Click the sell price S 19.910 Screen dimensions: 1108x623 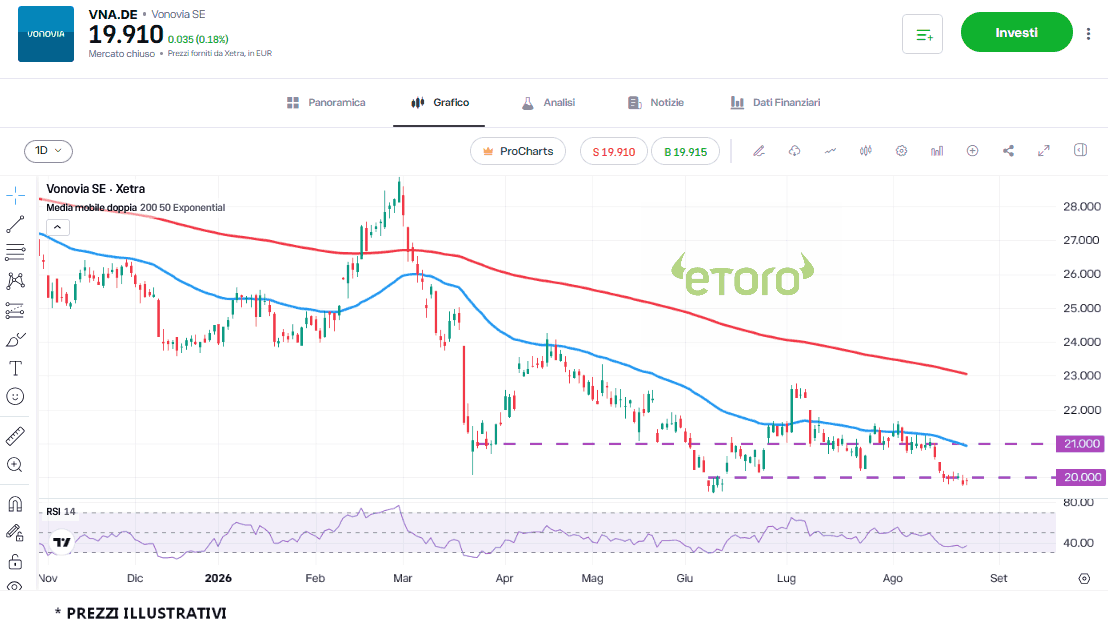613,151
